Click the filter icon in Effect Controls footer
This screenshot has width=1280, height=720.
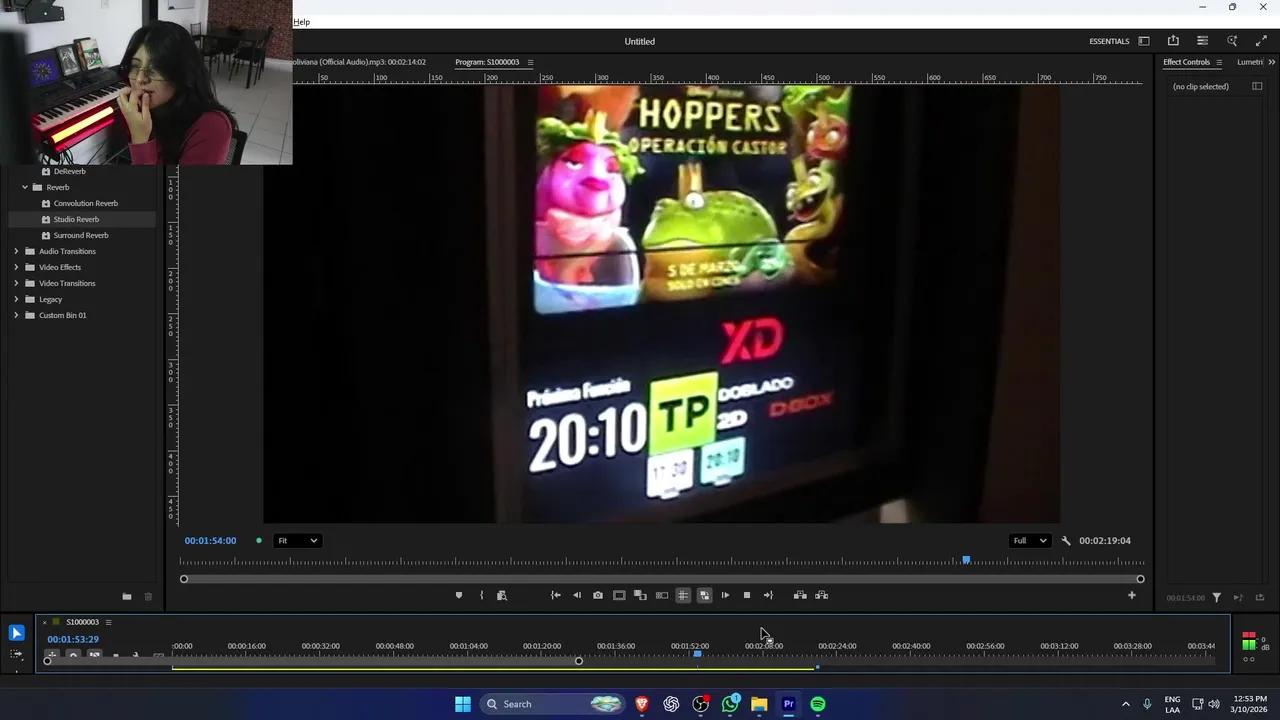[1217, 597]
